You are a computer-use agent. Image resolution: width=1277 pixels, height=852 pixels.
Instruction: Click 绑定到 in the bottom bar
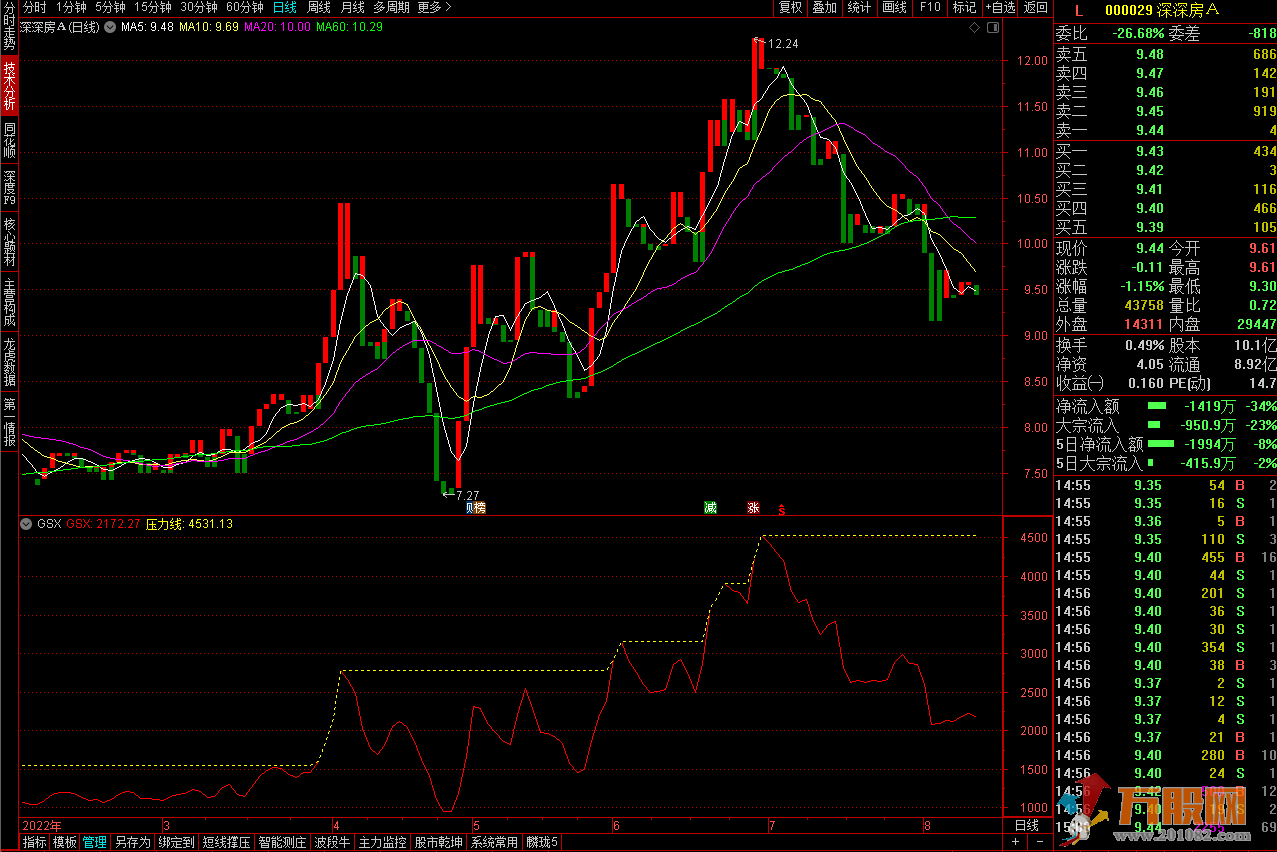tap(177, 842)
